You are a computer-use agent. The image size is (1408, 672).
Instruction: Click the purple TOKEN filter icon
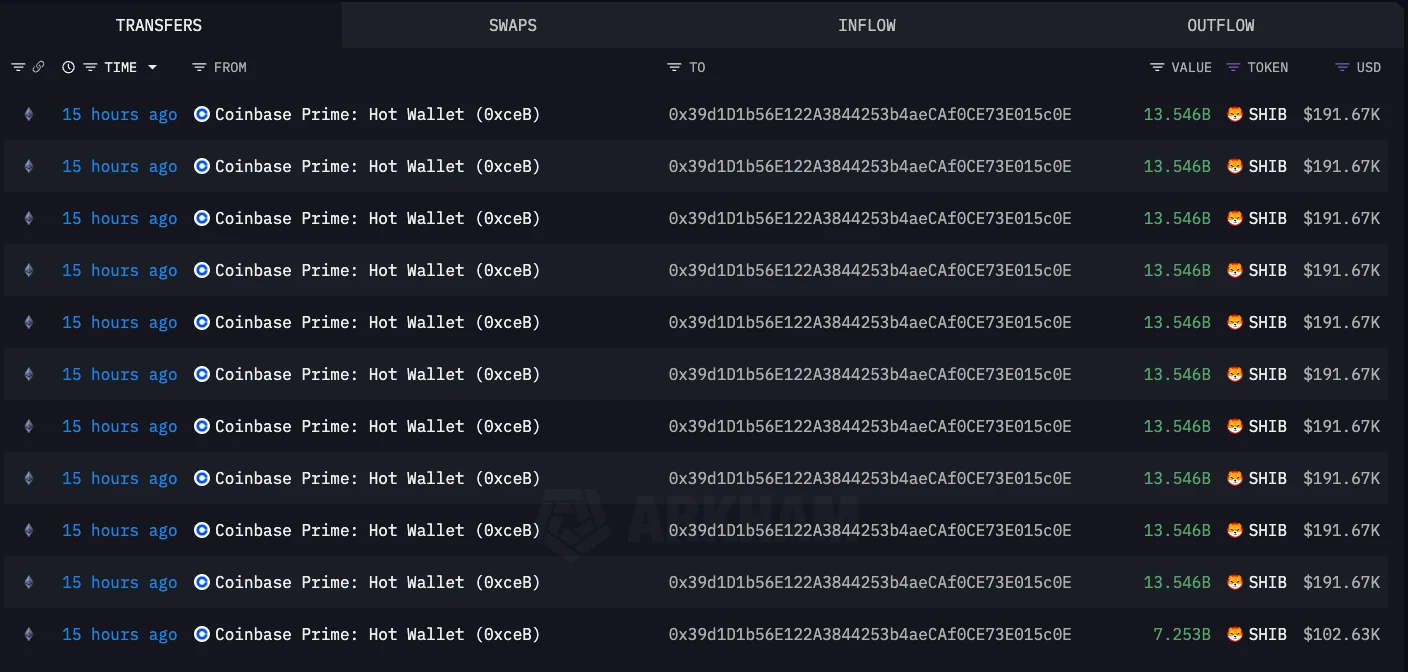click(1233, 67)
